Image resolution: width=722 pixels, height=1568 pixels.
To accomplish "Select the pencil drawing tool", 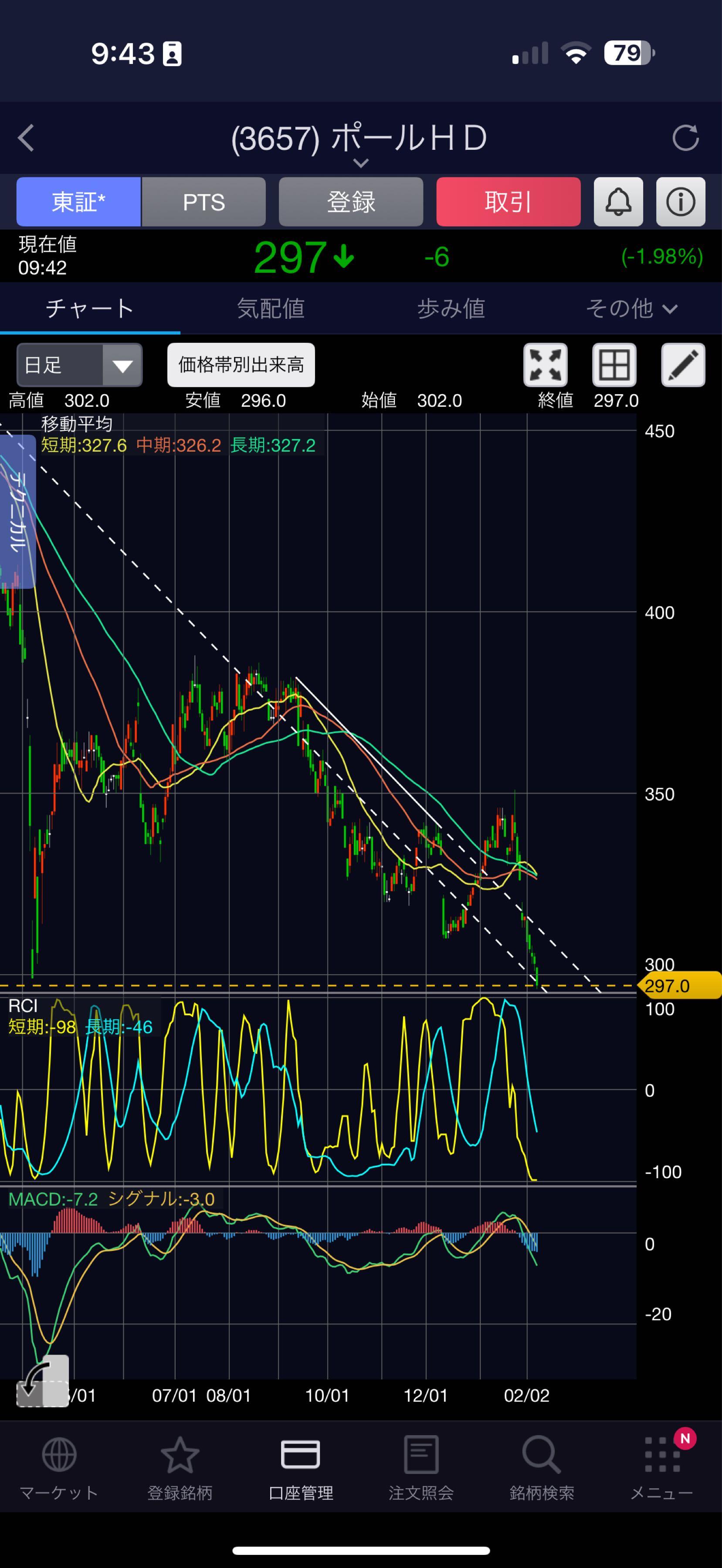I will click(x=682, y=365).
